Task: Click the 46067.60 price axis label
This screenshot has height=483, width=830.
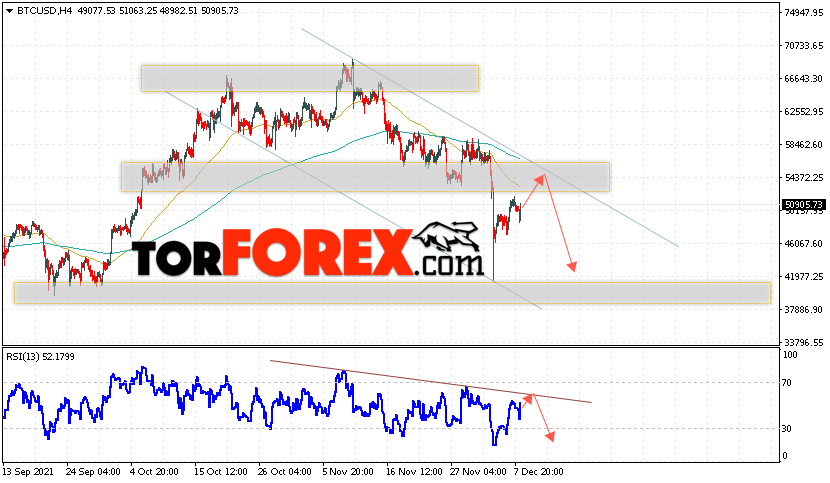Action: (804, 244)
